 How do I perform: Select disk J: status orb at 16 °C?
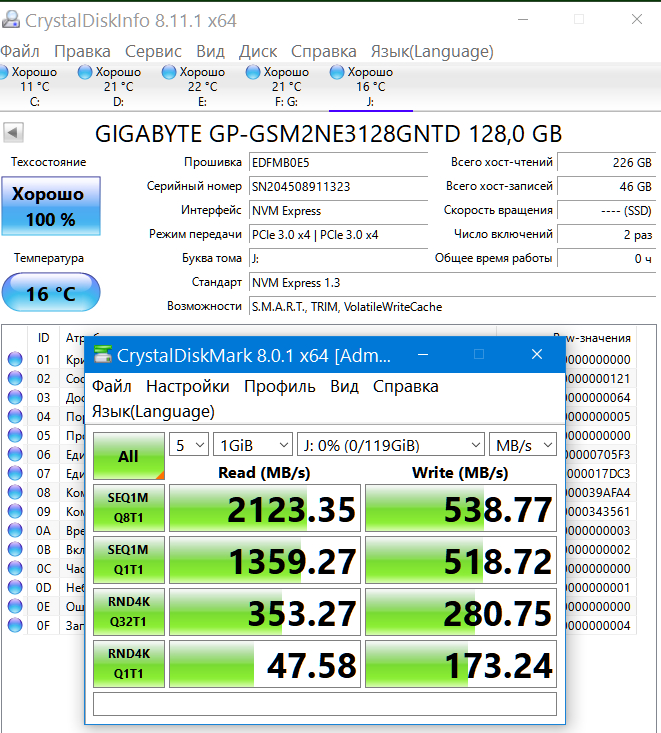tap(337, 72)
